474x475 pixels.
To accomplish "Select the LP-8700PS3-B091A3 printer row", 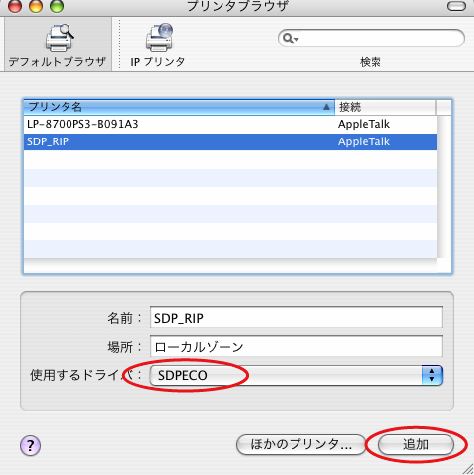I will pyautogui.click(x=230, y=124).
